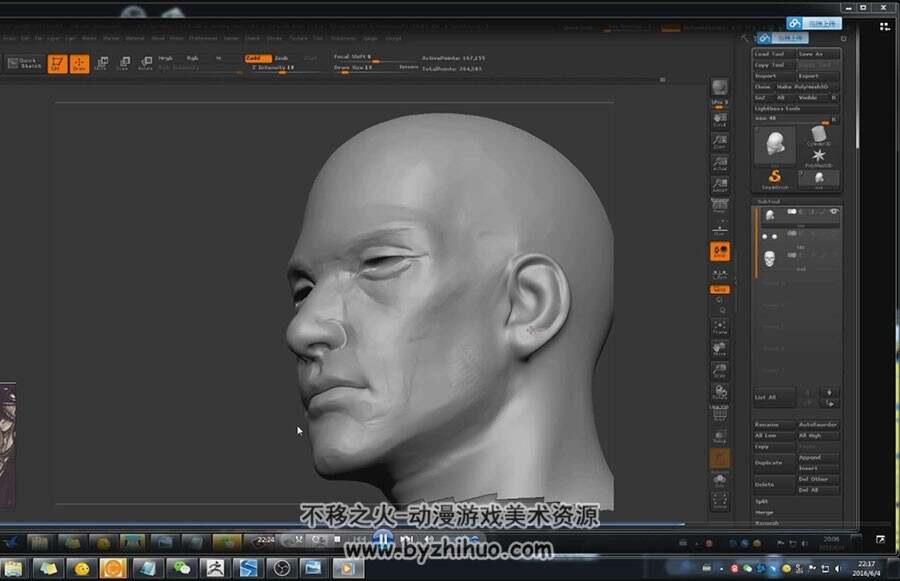
Task: Open the List All subtools dropdown
Action: 774,397
